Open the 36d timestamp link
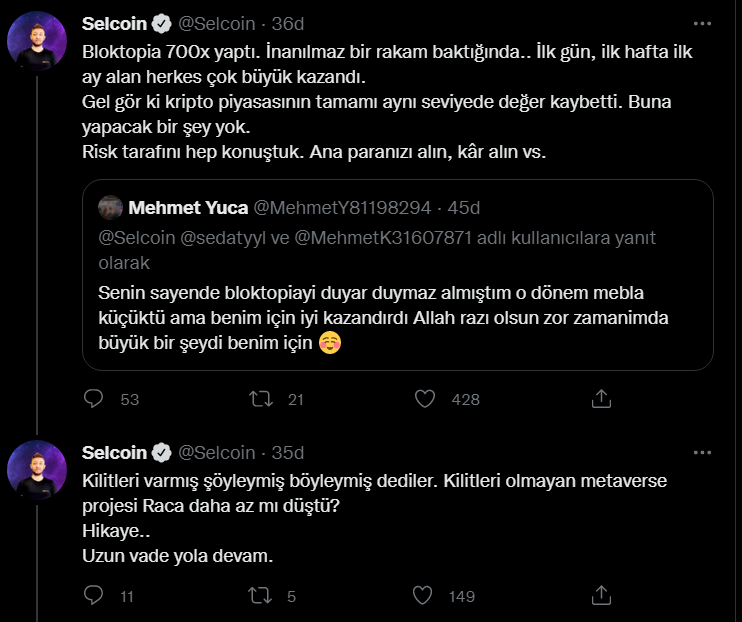Screen dimensions: 742x622 (289, 22)
